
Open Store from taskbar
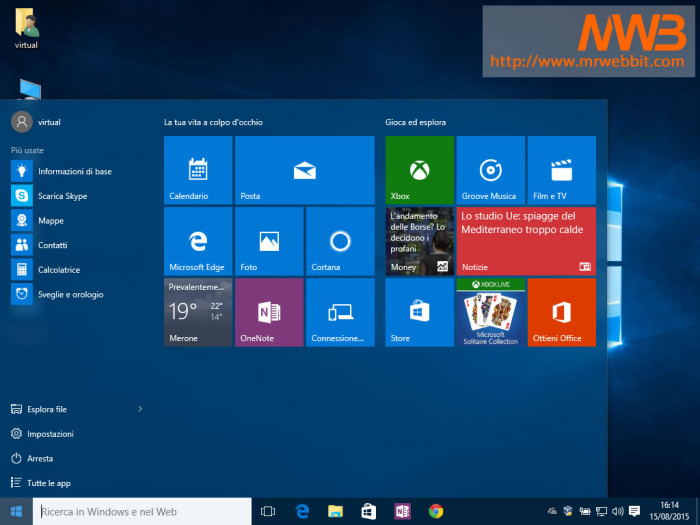(369, 511)
